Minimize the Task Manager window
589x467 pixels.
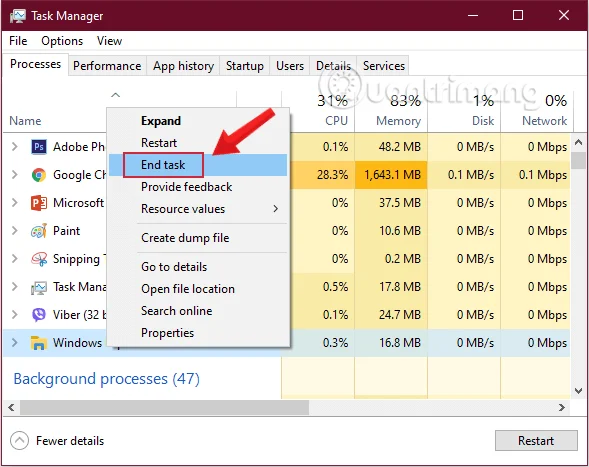pos(473,15)
